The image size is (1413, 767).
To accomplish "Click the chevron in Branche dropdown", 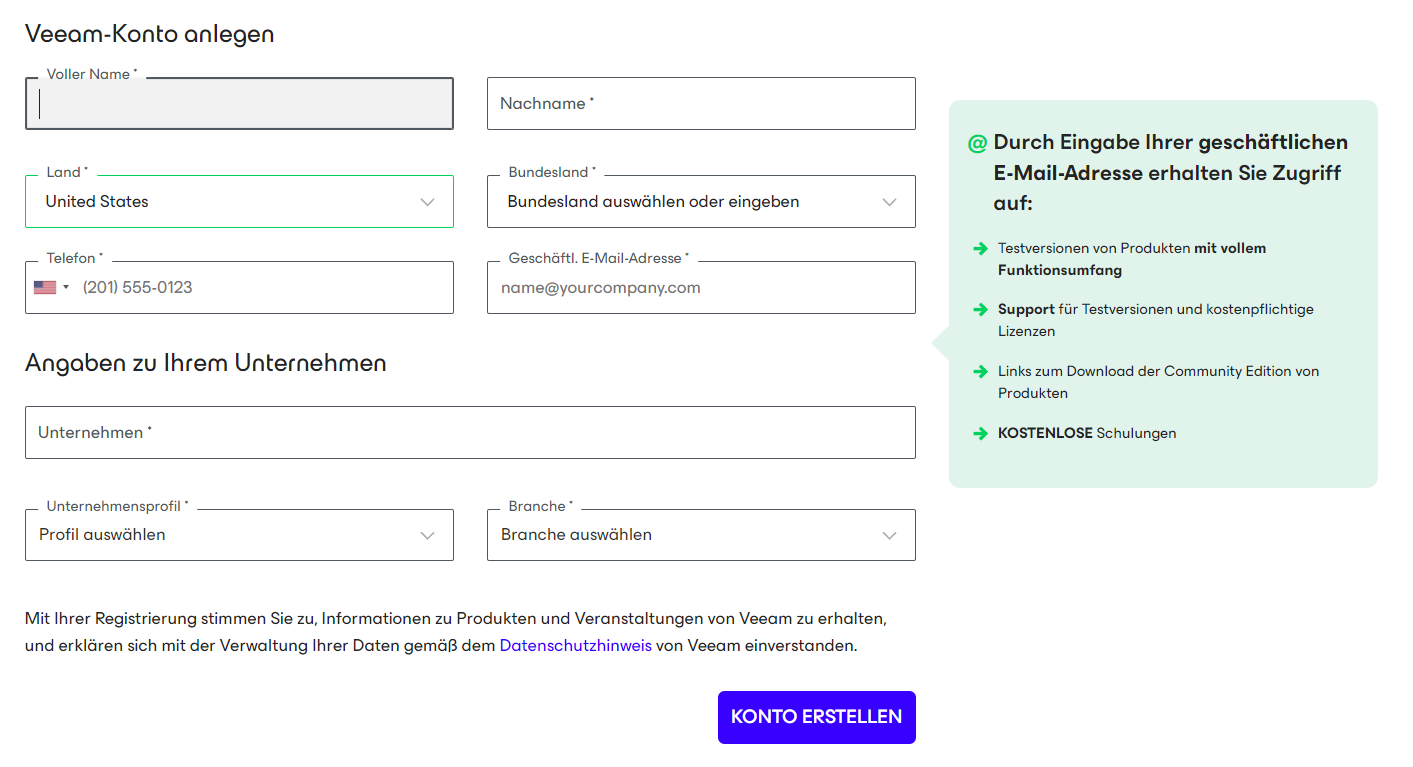I will pyautogui.click(x=890, y=536).
